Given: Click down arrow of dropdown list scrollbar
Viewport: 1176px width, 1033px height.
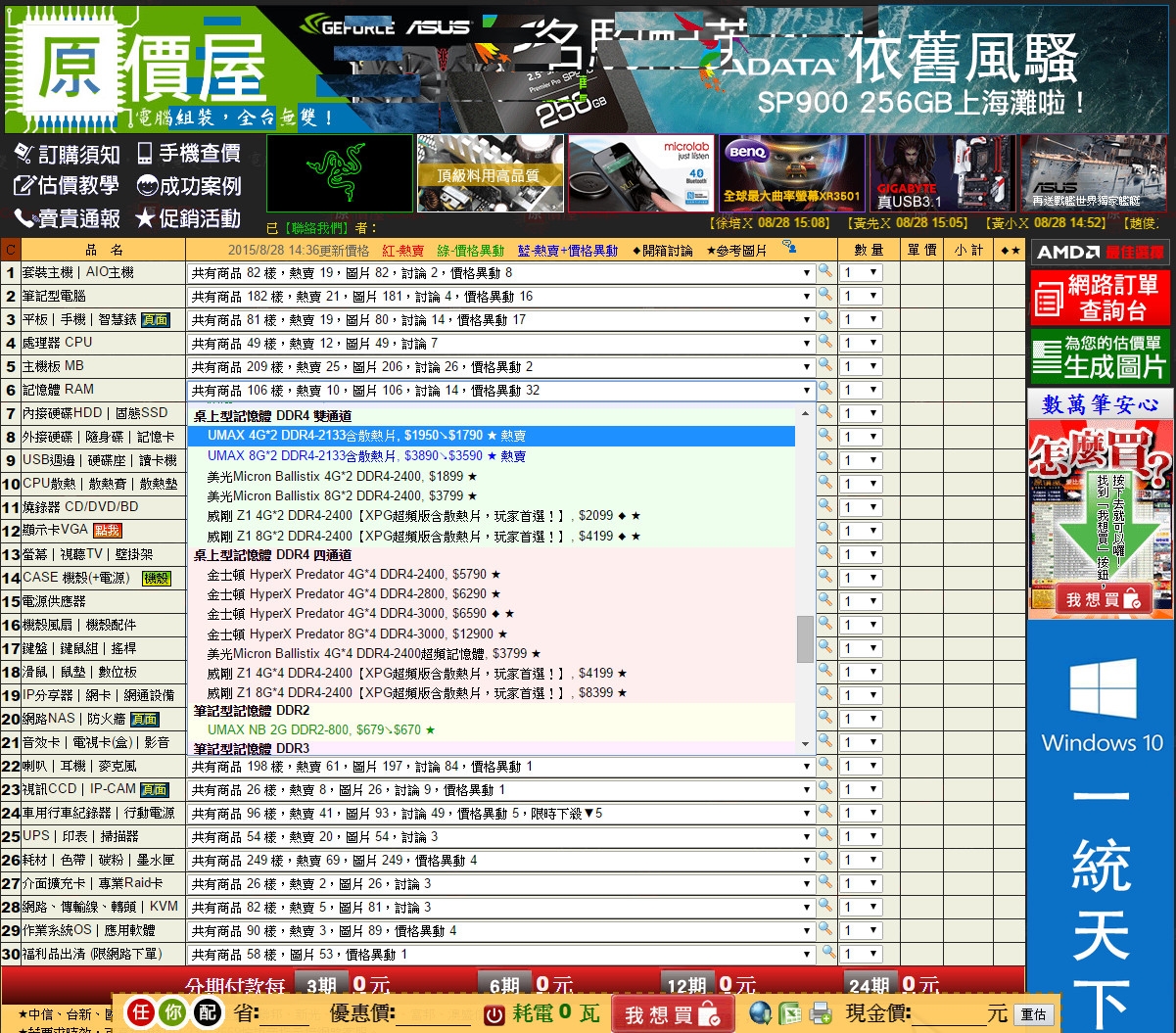Looking at the screenshot, I should coord(805,743).
